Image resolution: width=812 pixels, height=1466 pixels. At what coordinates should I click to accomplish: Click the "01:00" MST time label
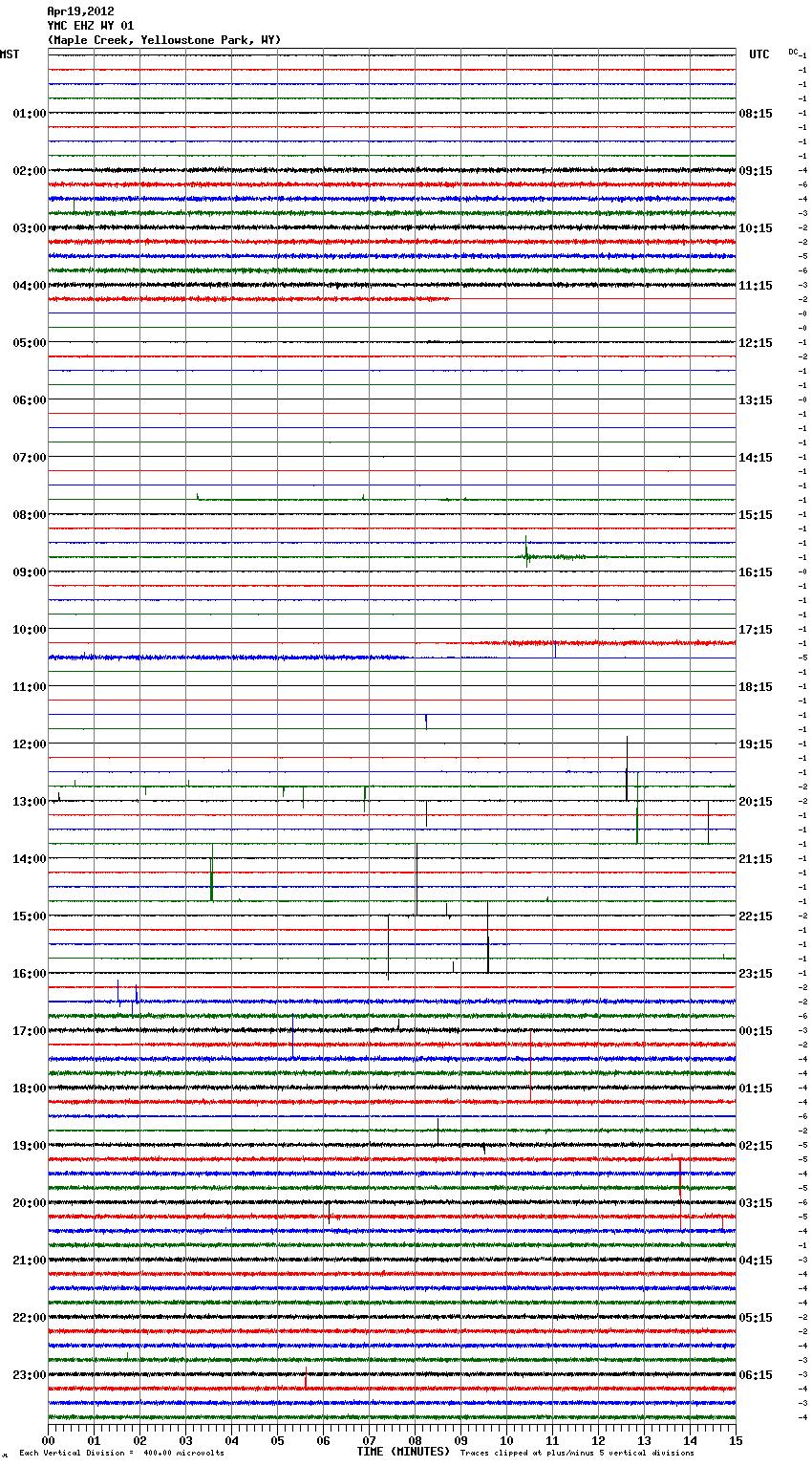pos(30,114)
